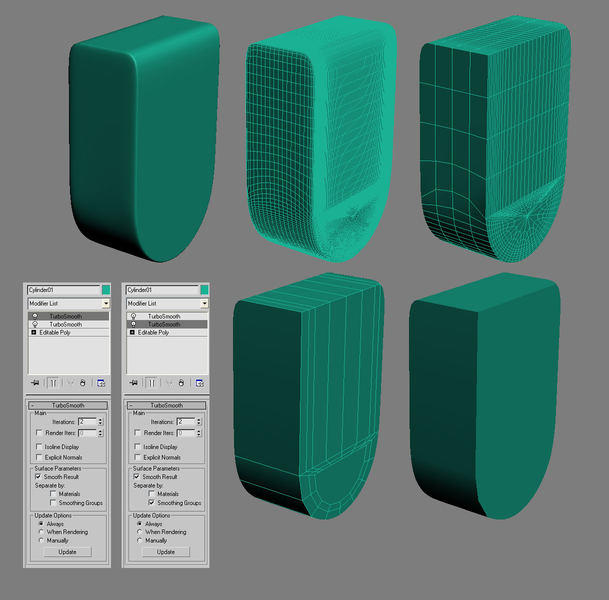
Task: Click Remove Modifier icon in left panel
Action: point(82,383)
